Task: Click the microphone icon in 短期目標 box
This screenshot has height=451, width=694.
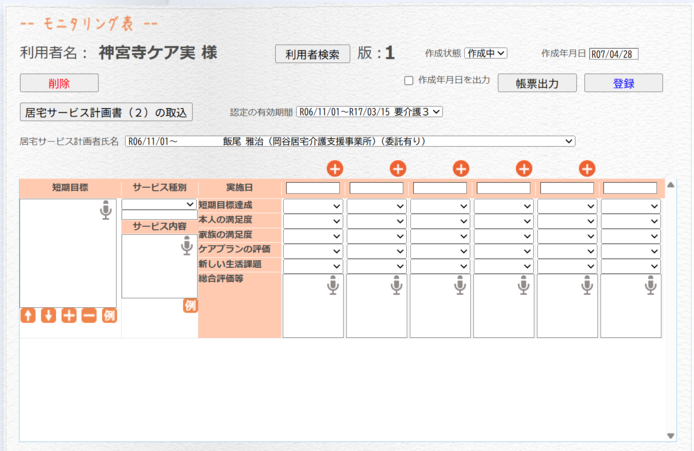Action: click(105, 210)
